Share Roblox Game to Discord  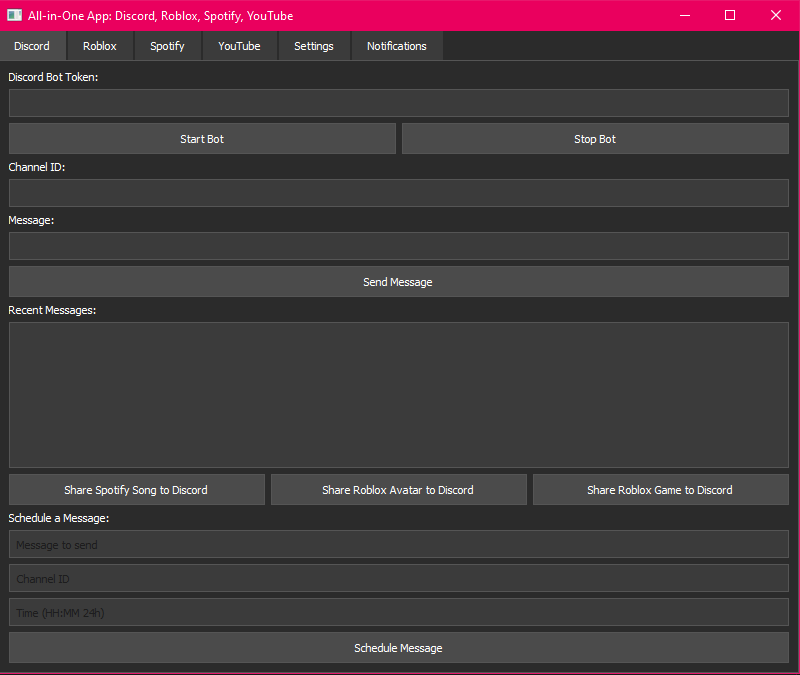[660, 490]
